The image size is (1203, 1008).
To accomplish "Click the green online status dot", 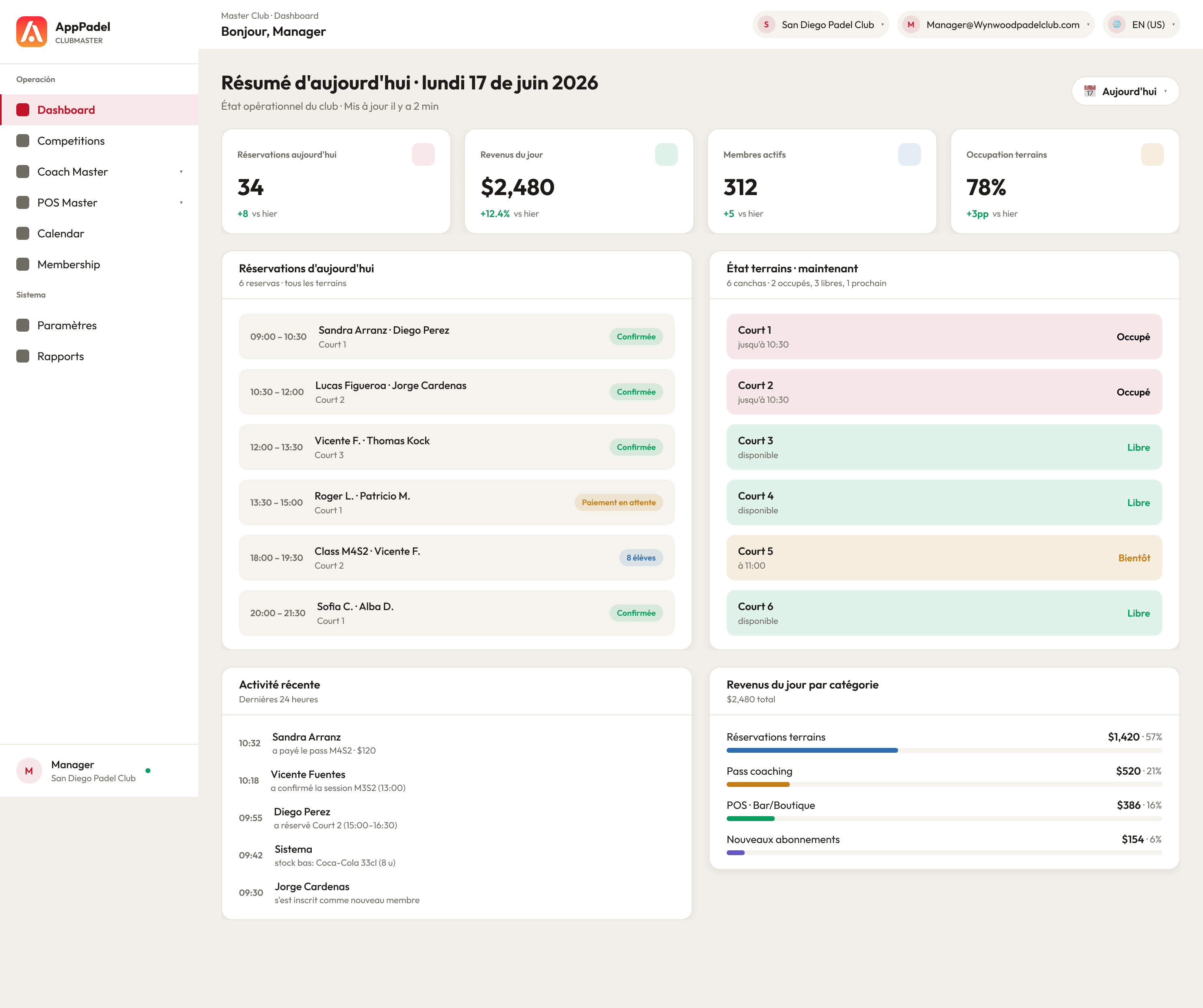I will coord(148,771).
